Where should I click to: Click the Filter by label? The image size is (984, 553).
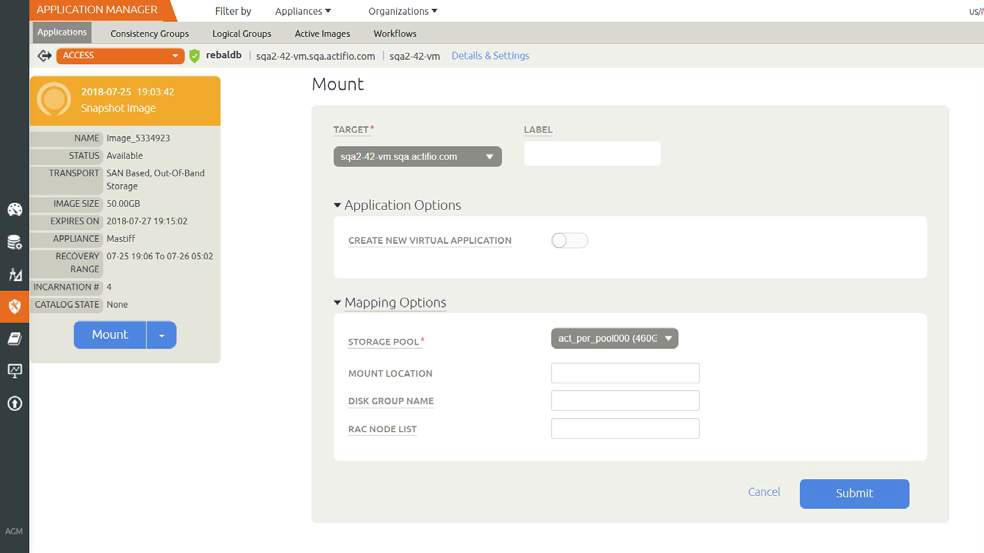tap(233, 11)
